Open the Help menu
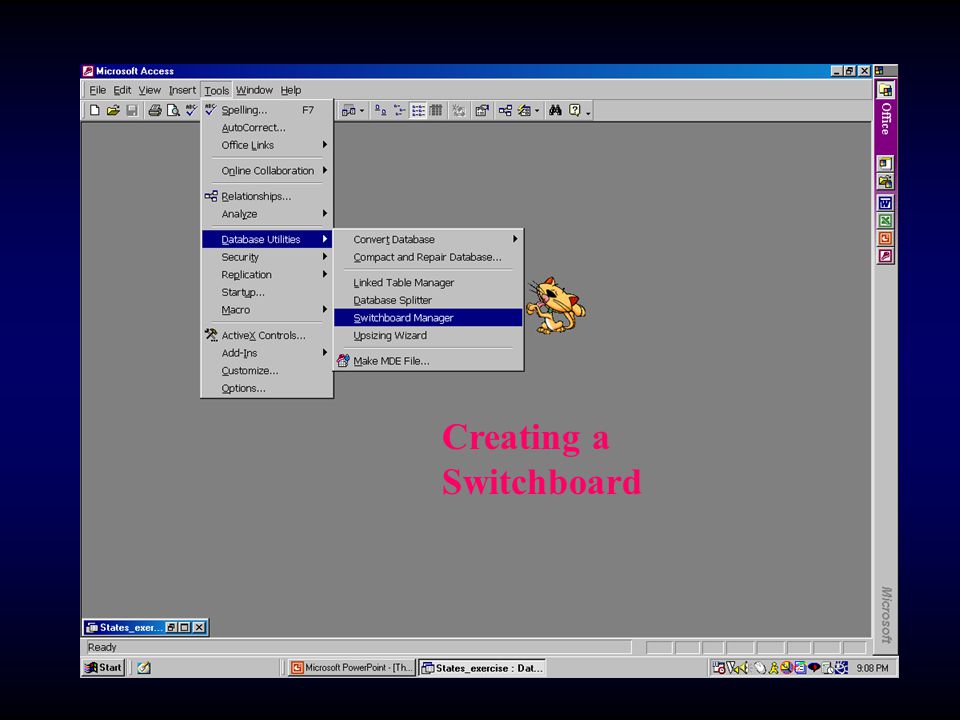Viewport: 960px width, 720px height. [291, 91]
